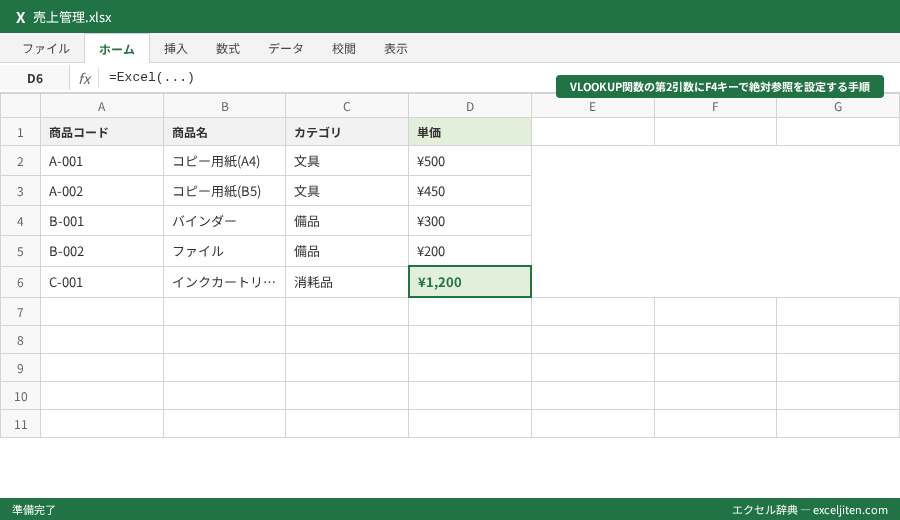Select the ¥200 price cell
The width and height of the screenshot is (900, 520).
point(470,251)
